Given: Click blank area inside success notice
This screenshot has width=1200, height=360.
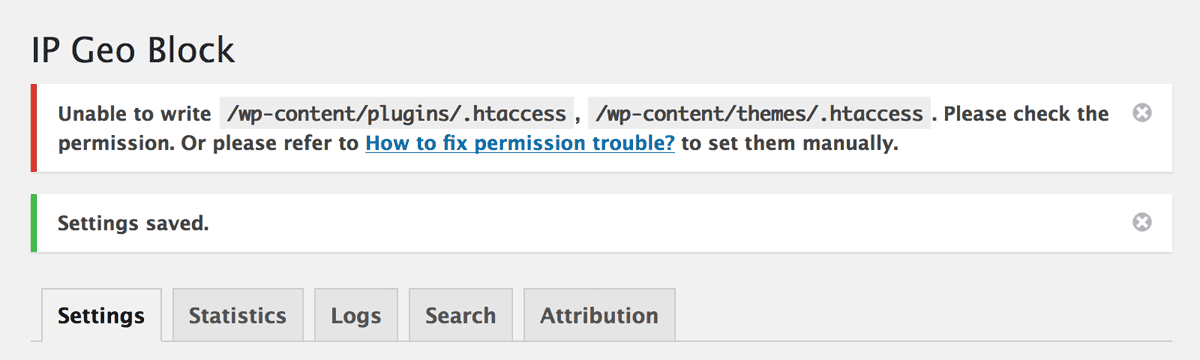Looking at the screenshot, I should (x=670, y=223).
